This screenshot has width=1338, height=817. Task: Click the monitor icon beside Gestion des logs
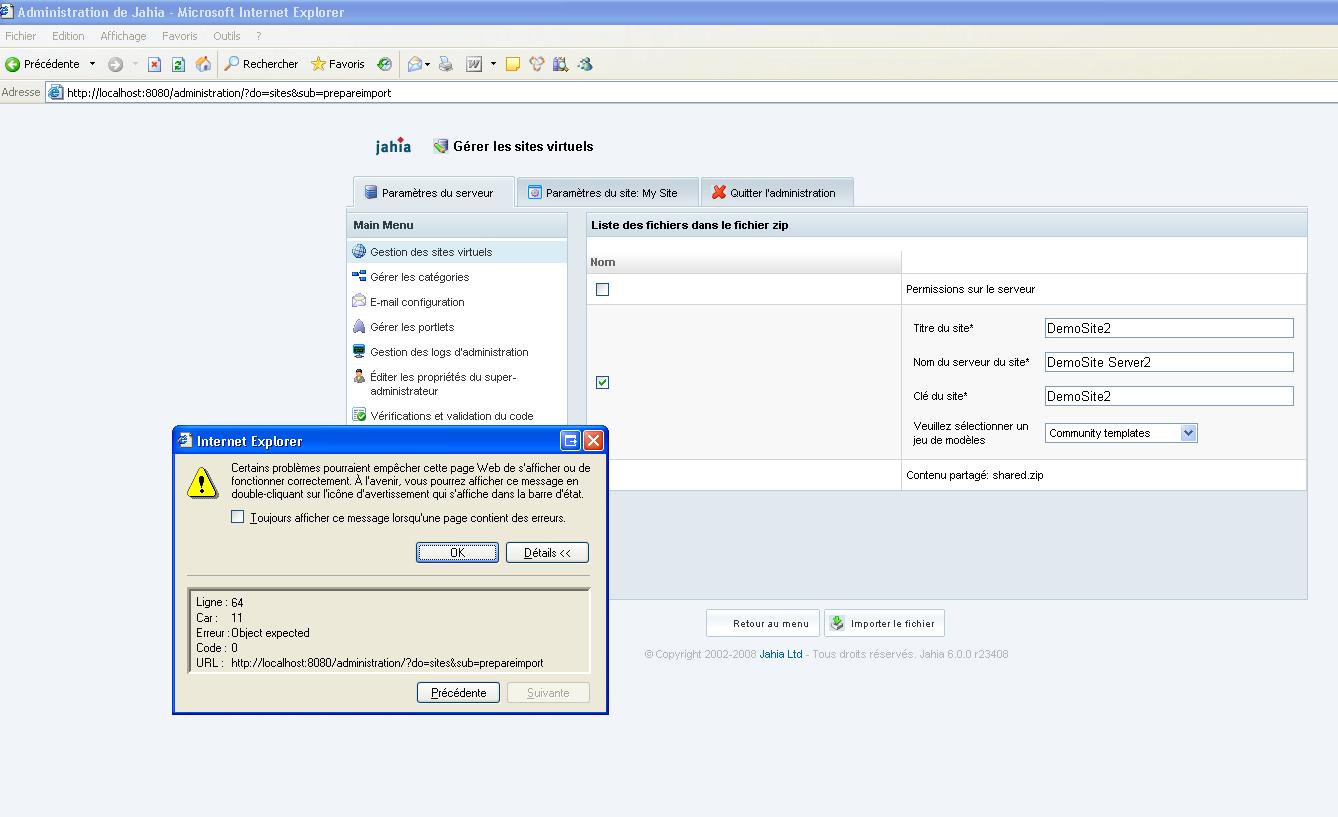[359, 351]
